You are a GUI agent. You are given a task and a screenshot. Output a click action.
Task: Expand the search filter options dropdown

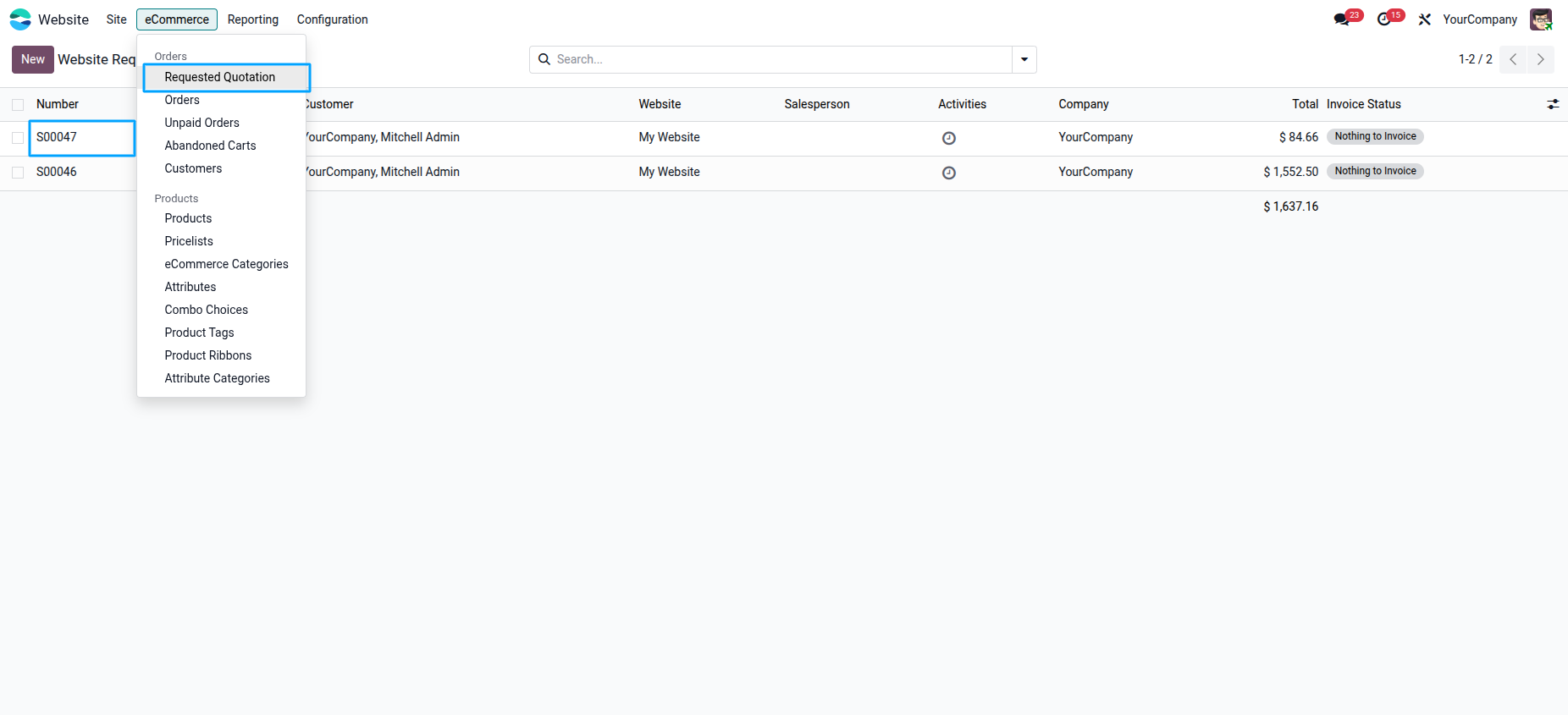click(1024, 59)
